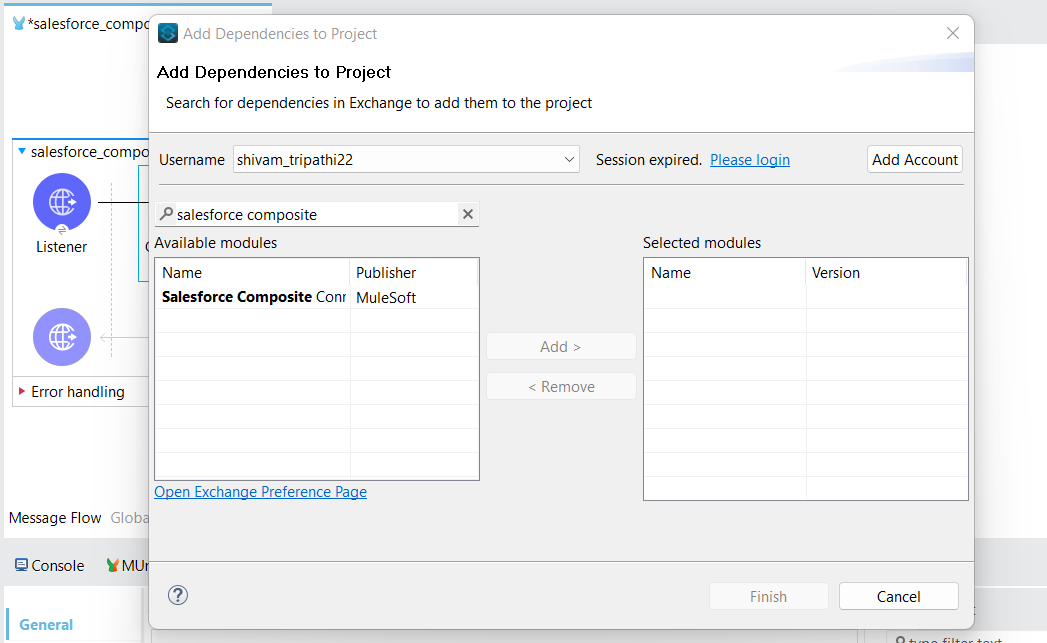Click the salesforce composite search field

tap(317, 214)
